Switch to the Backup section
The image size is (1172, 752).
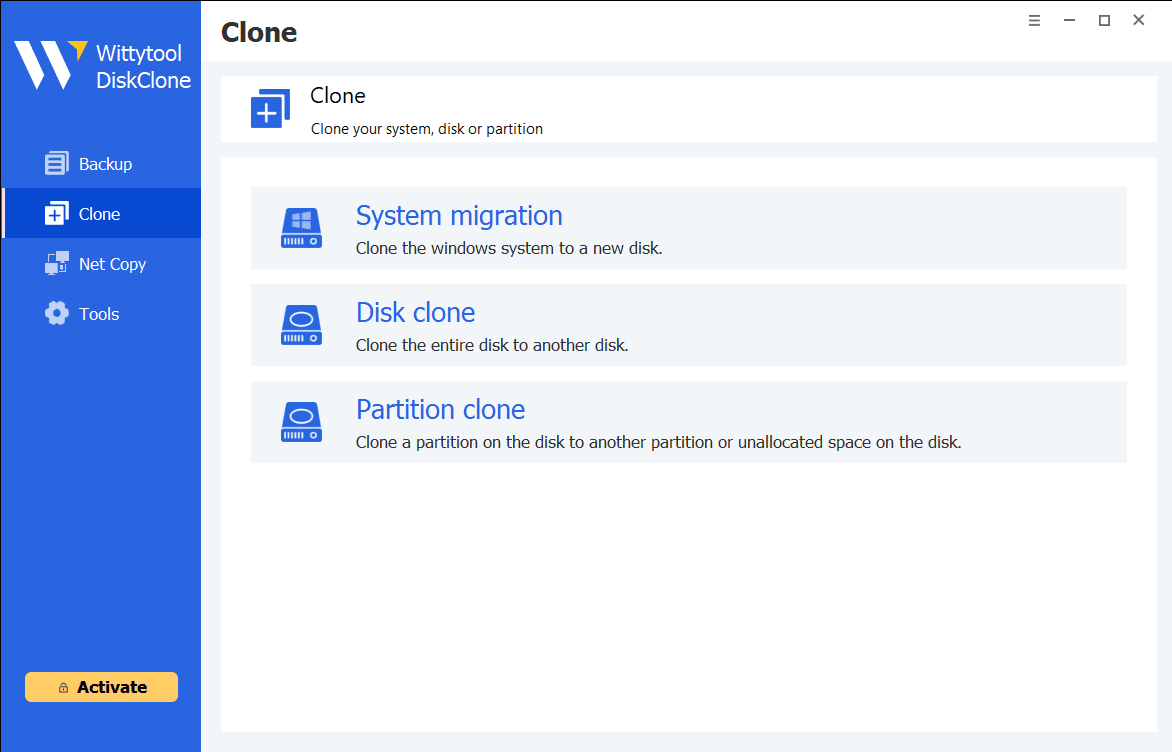(105, 164)
